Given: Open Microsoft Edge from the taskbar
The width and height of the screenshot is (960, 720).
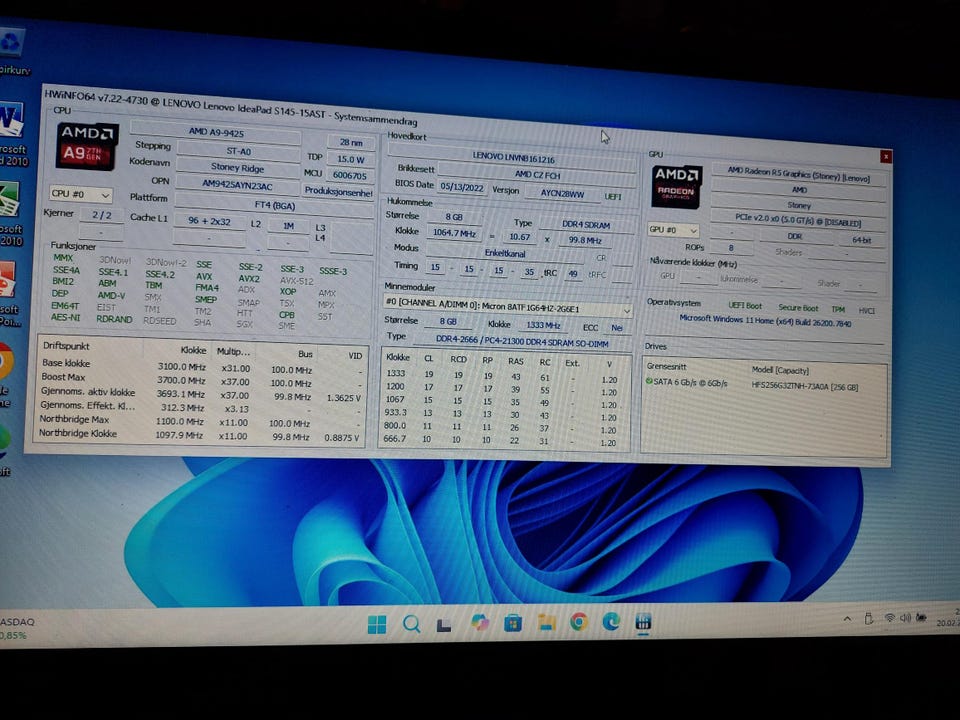Looking at the screenshot, I should [611, 621].
